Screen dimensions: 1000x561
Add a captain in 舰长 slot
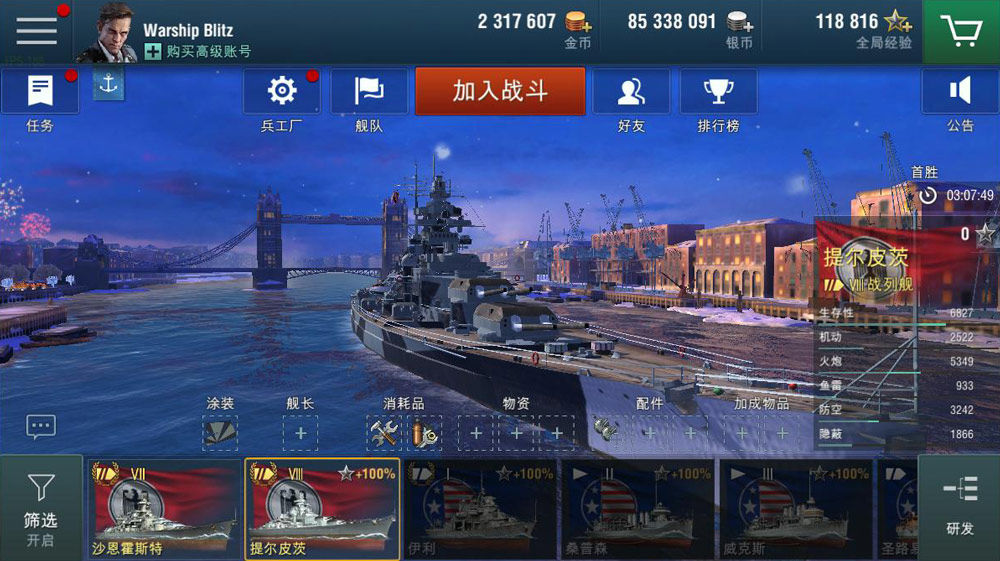point(300,434)
